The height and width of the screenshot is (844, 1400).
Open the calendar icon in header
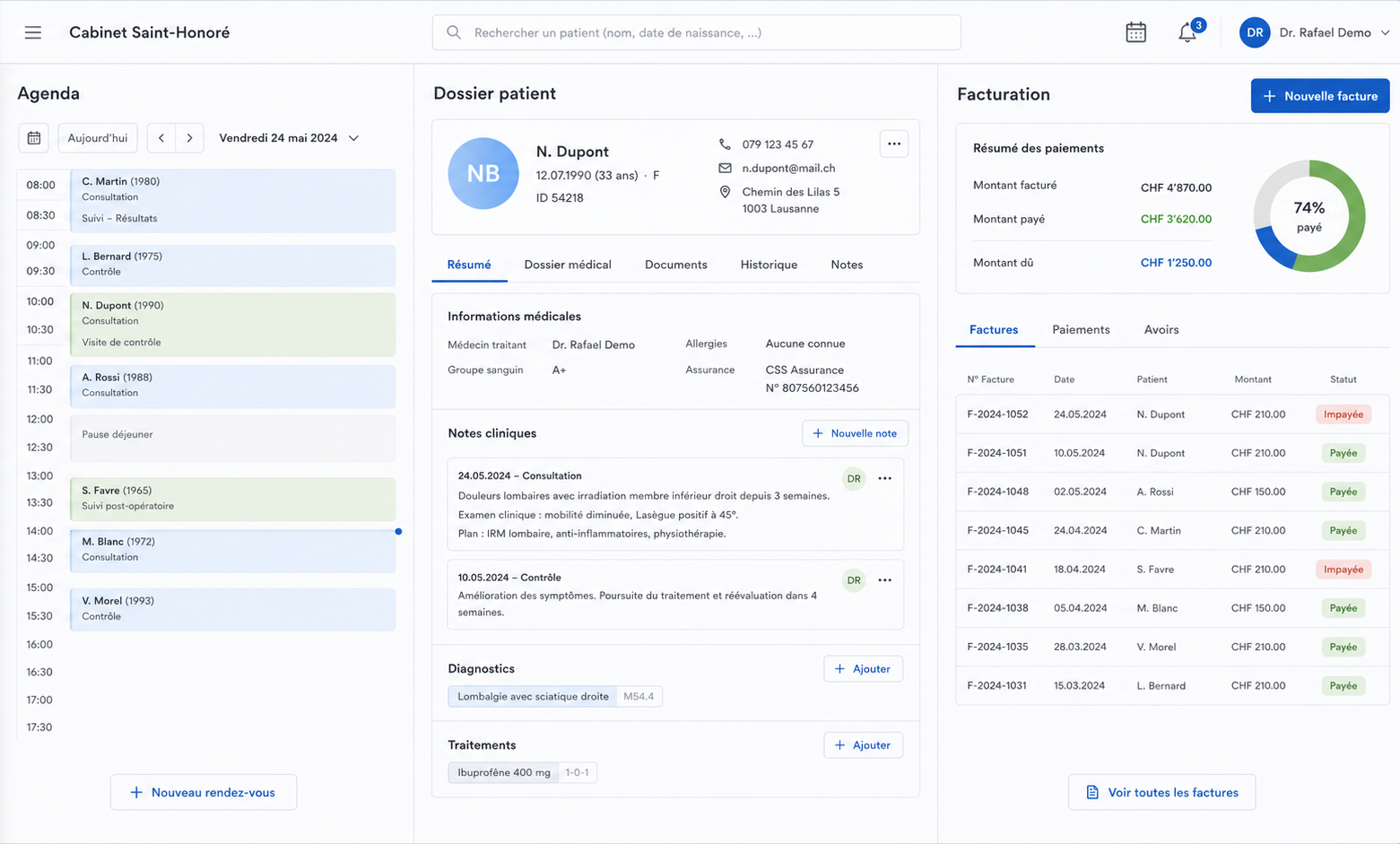pos(1135,32)
